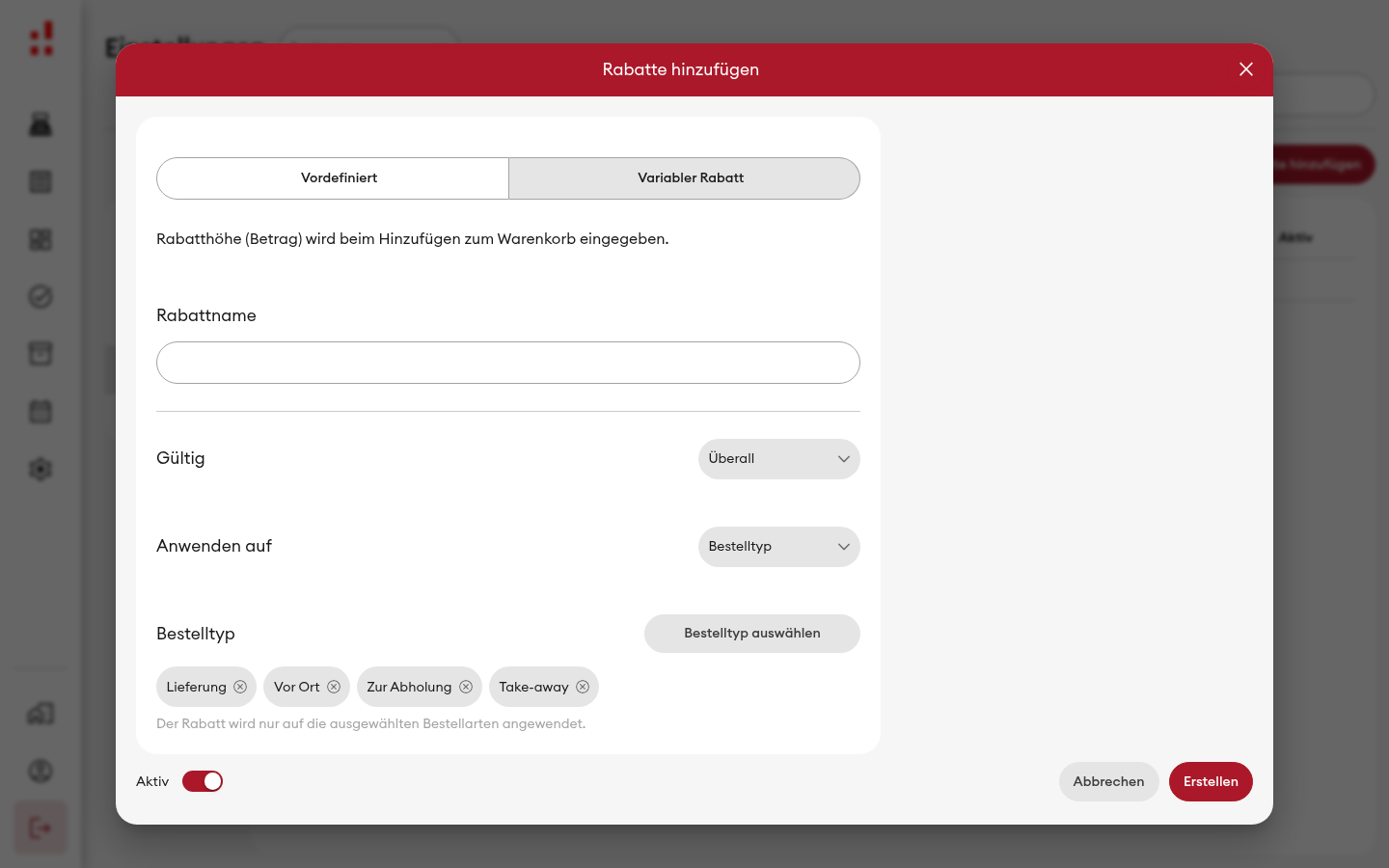Click the logout icon in sidebar

41,827
